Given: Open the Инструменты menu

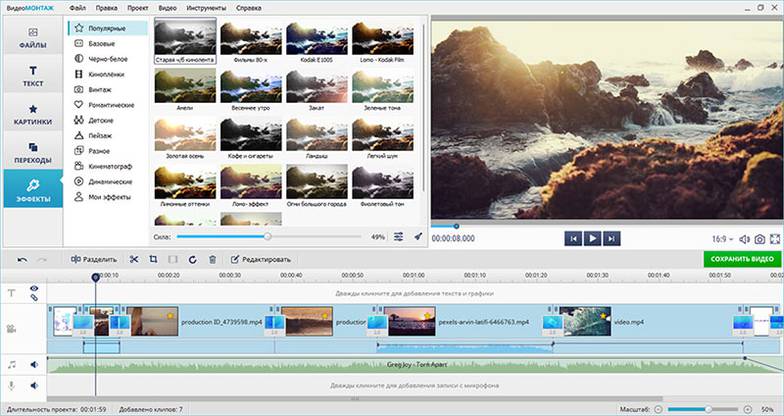Looking at the screenshot, I should click(x=206, y=8).
